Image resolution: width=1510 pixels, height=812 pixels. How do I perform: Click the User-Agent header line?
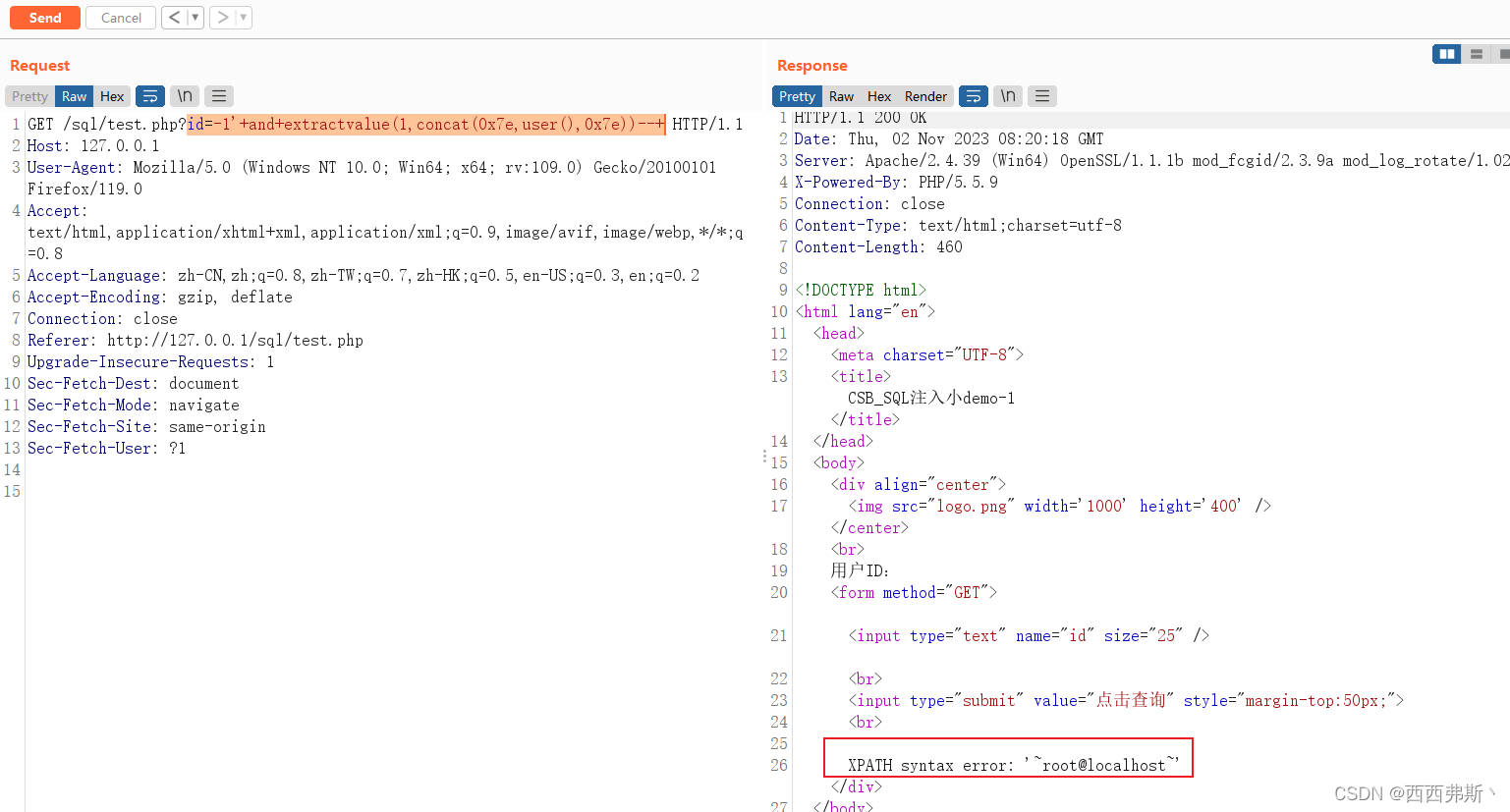click(x=371, y=178)
